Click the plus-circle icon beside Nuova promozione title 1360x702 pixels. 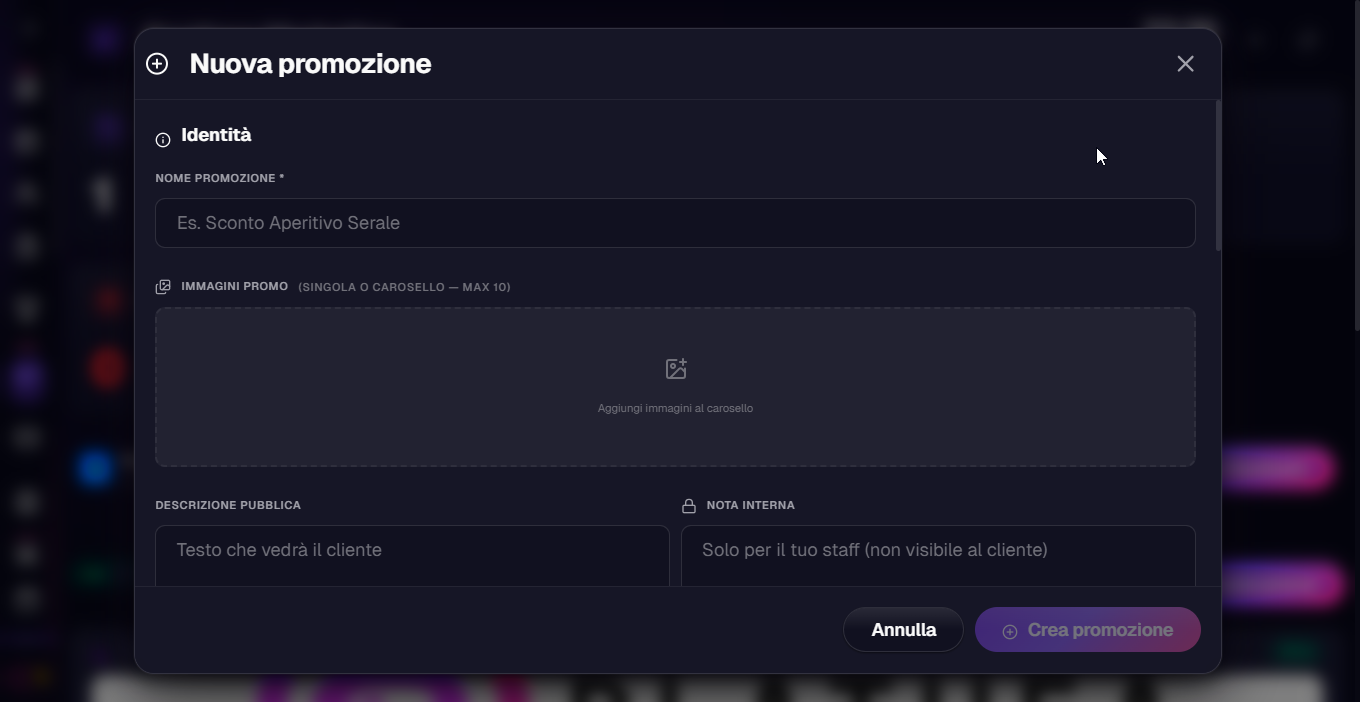157,64
